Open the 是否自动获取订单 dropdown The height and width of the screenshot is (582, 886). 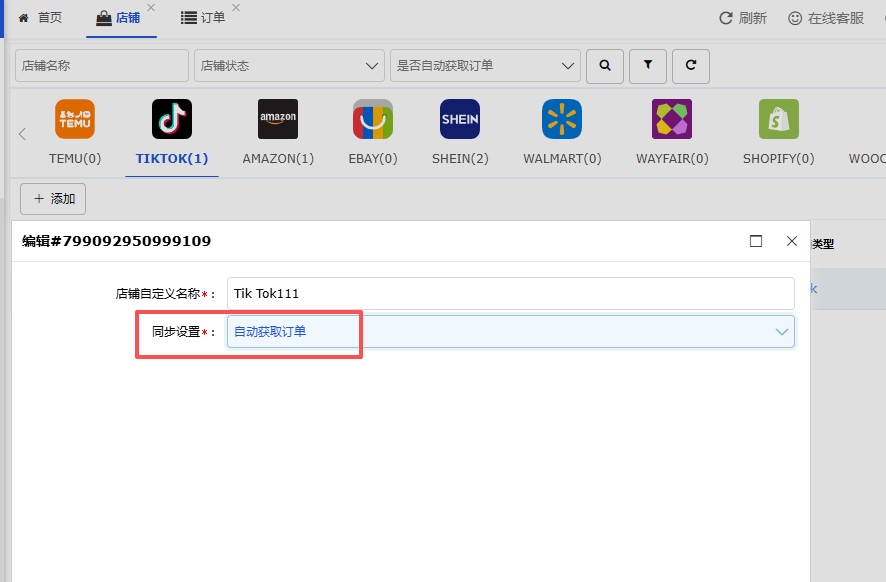485,66
